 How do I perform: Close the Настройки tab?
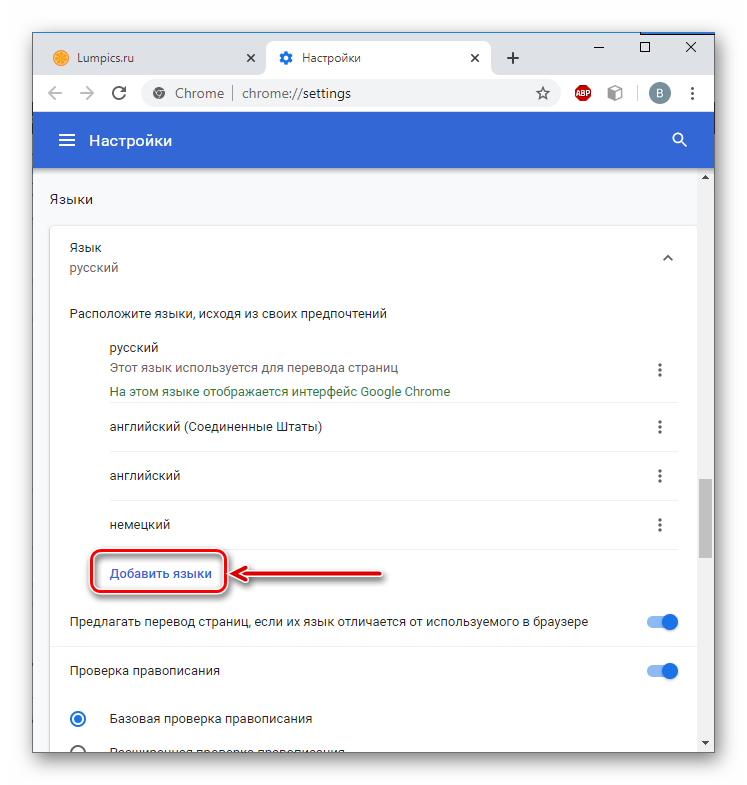(x=475, y=58)
